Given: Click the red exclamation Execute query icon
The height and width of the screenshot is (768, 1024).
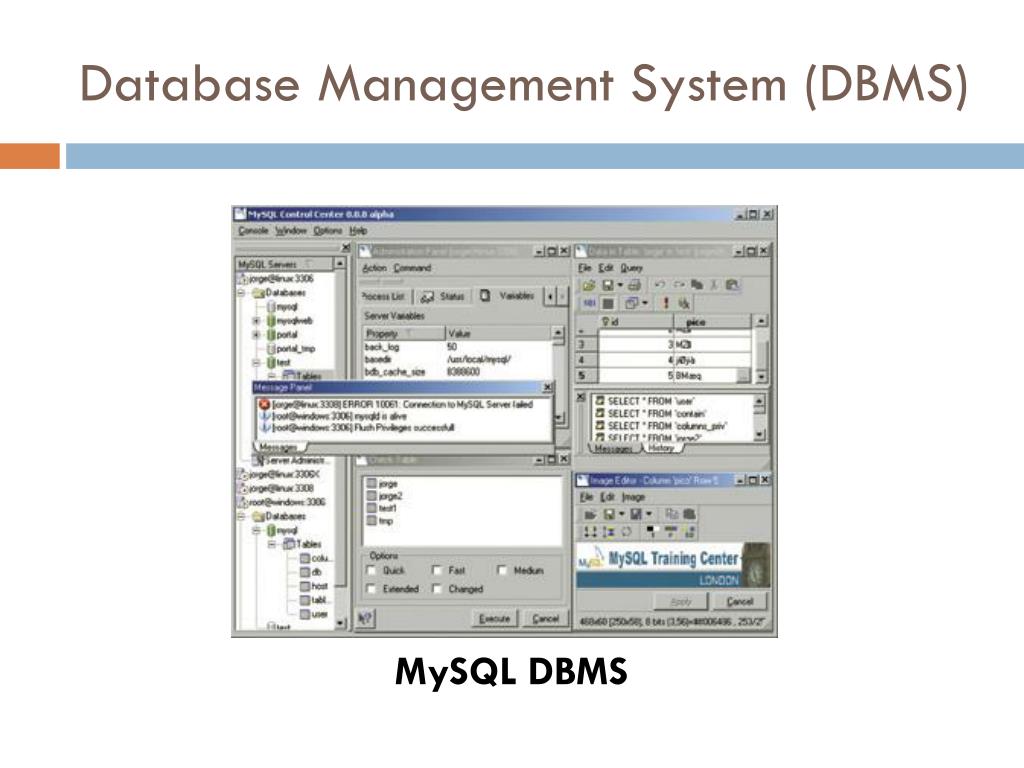Looking at the screenshot, I should 665,303.
